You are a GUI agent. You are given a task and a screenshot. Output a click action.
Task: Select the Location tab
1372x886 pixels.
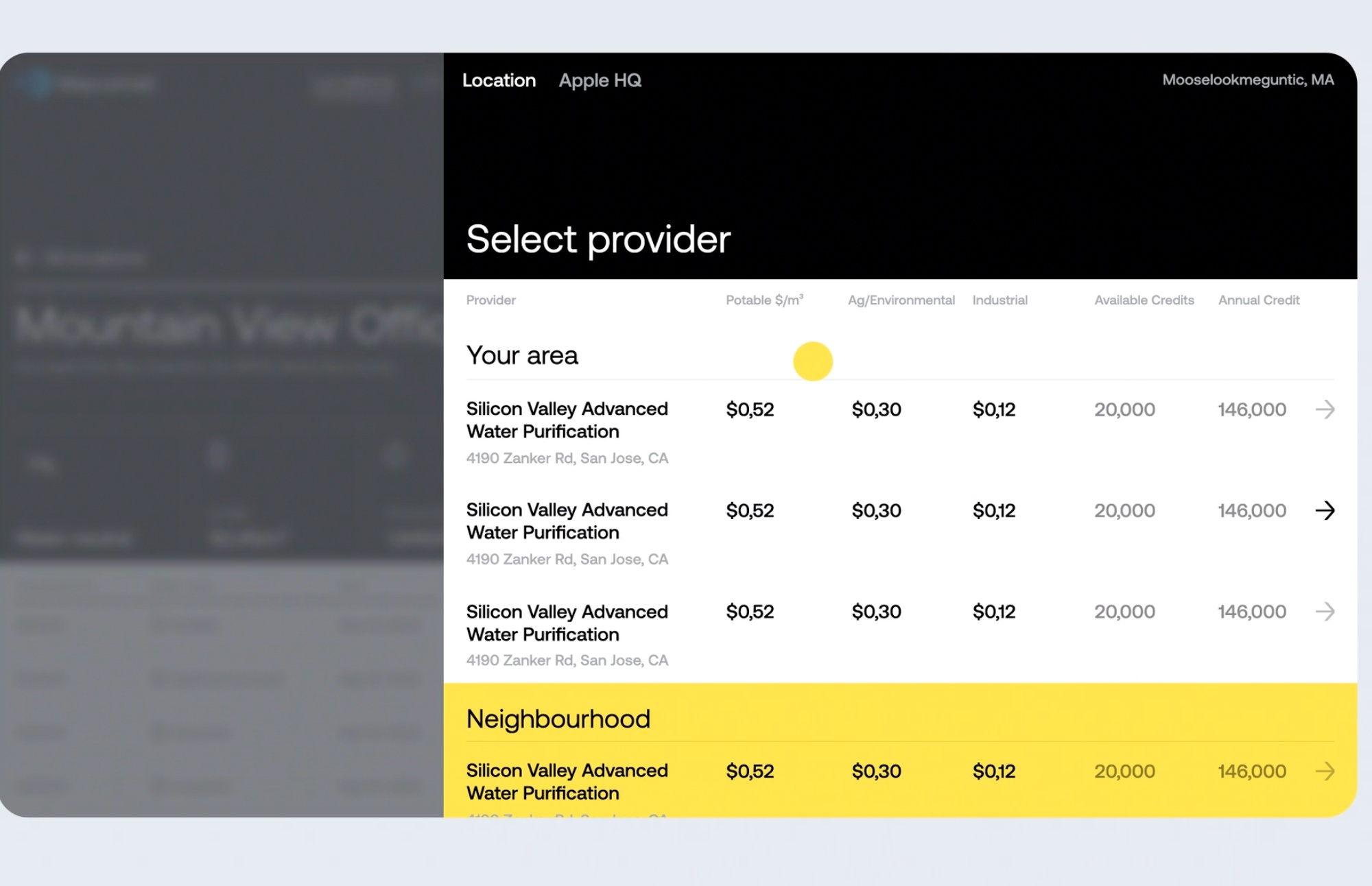(499, 80)
